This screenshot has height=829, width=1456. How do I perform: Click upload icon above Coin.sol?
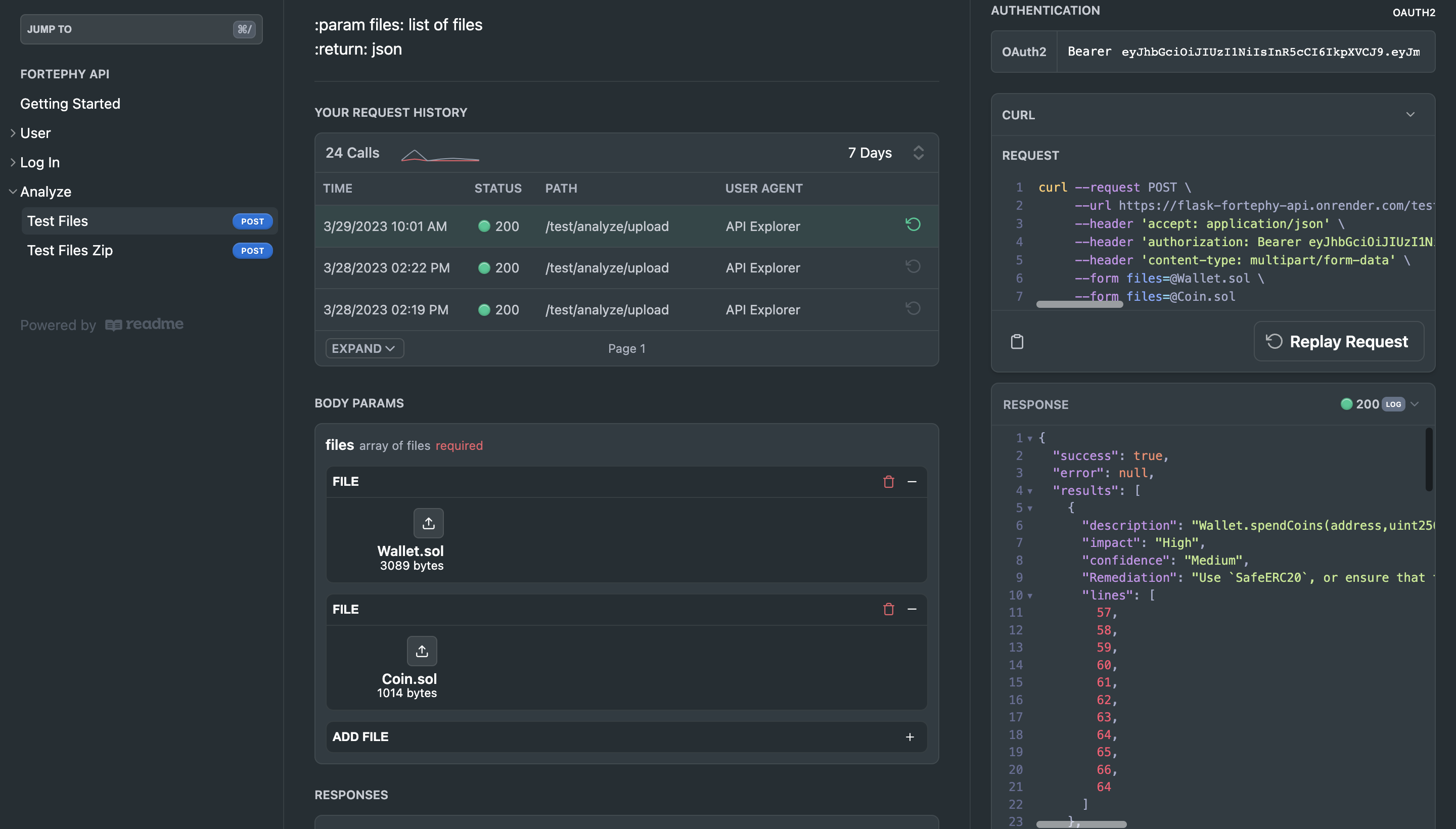pyautogui.click(x=421, y=651)
